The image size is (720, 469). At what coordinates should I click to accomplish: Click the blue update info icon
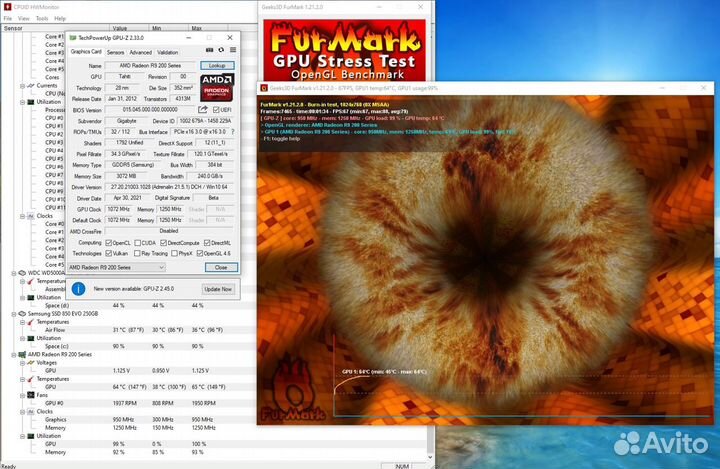tap(79, 288)
